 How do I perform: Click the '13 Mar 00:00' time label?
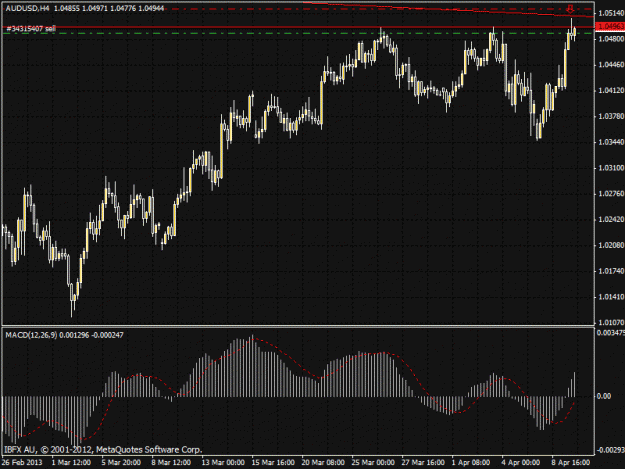pyautogui.click(x=223, y=463)
